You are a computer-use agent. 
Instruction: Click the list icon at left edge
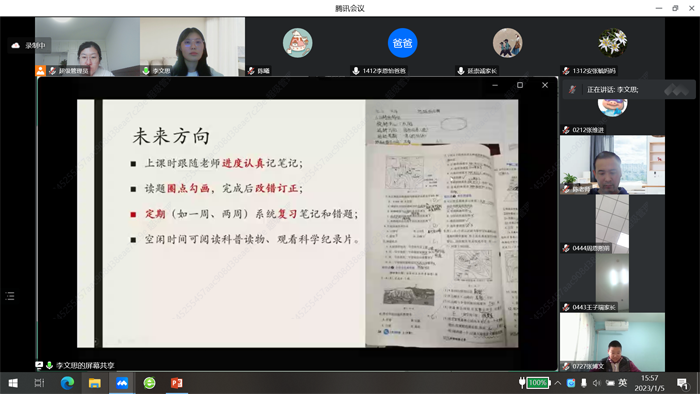[10, 296]
